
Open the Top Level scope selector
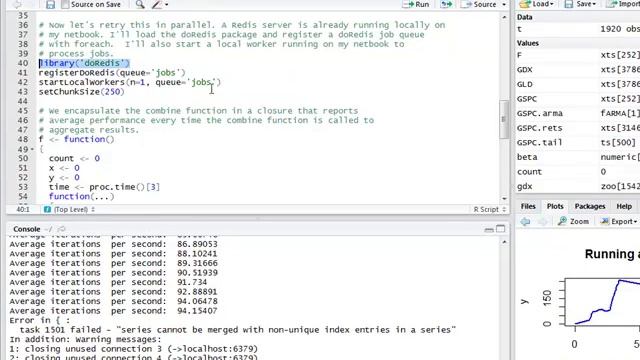coord(74,209)
